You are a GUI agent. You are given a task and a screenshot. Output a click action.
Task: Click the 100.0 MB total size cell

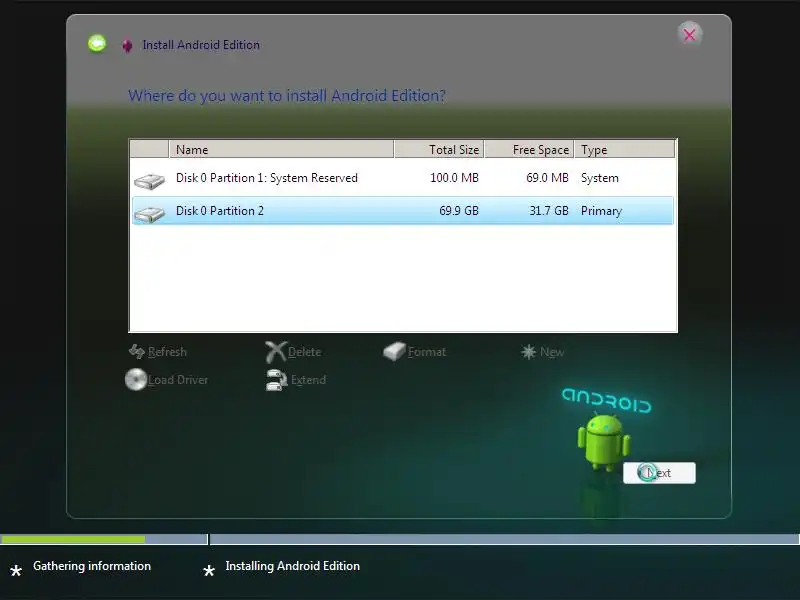click(454, 178)
